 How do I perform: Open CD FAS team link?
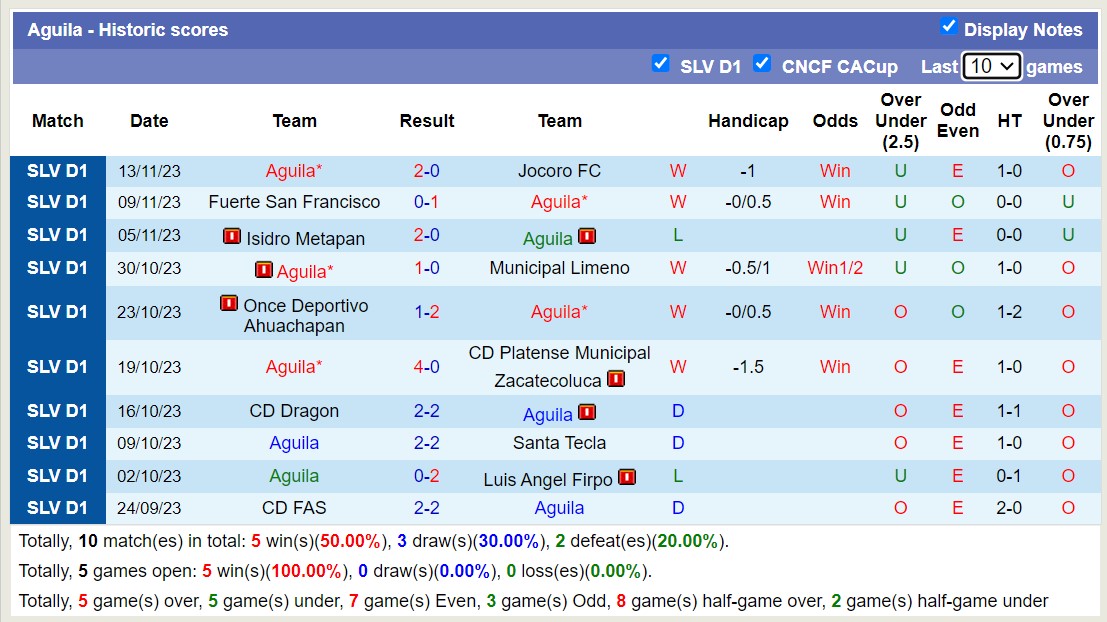pyautogui.click(x=294, y=508)
